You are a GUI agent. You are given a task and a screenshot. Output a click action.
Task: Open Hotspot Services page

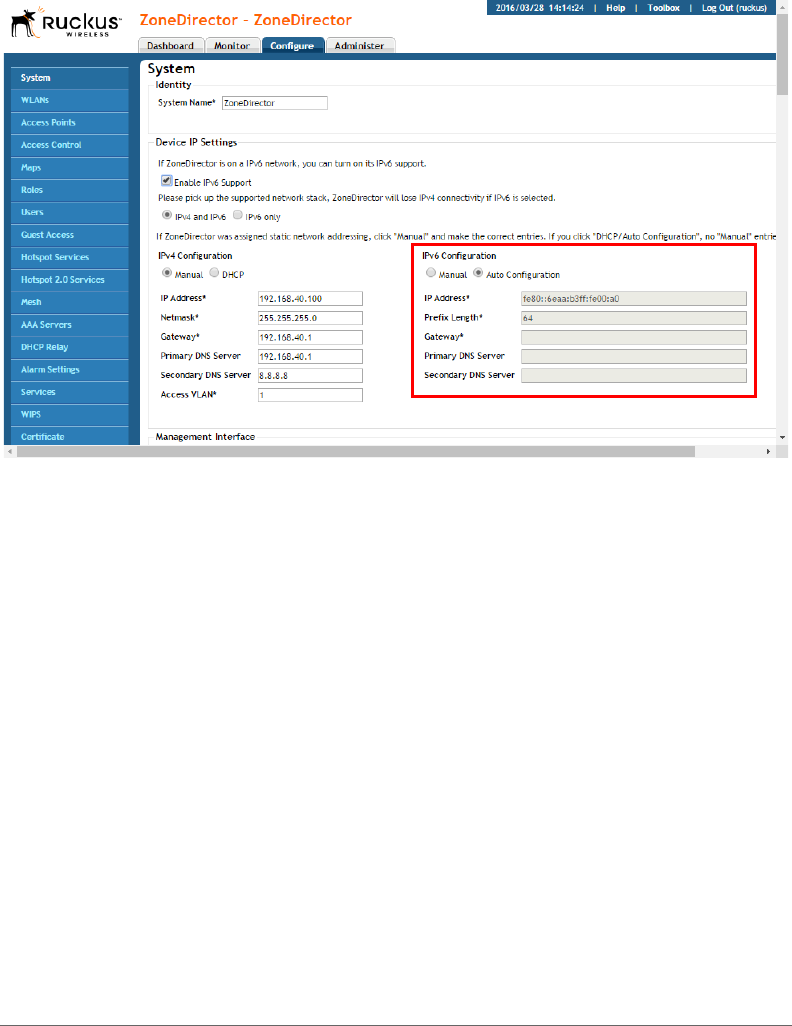(69, 257)
